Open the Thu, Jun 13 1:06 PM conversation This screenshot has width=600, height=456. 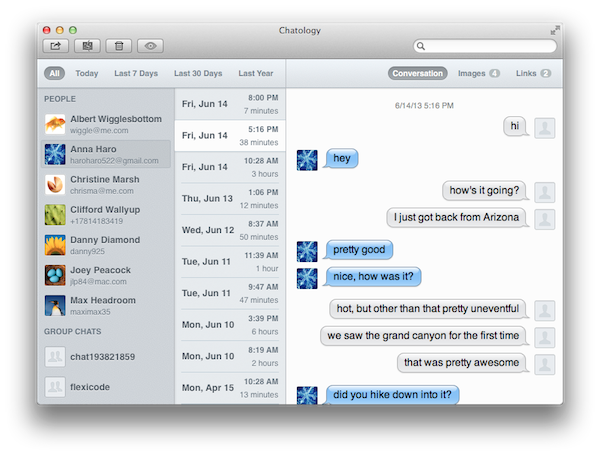coord(229,198)
